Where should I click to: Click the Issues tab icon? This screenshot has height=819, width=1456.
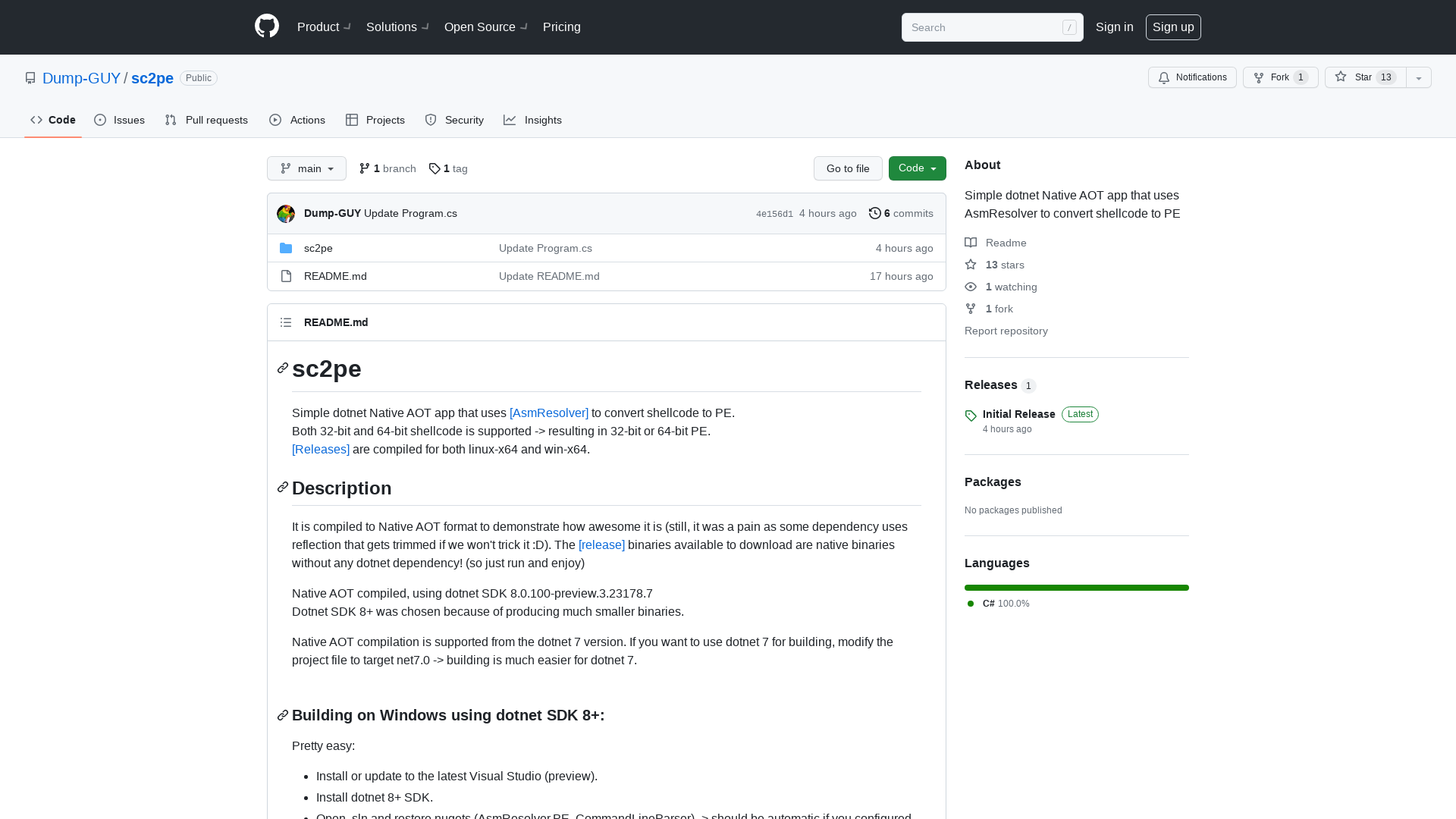[100, 120]
